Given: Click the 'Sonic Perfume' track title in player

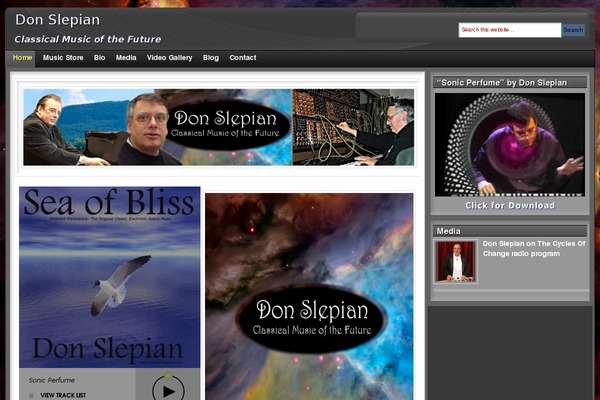Looking at the screenshot, I should [52, 380].
